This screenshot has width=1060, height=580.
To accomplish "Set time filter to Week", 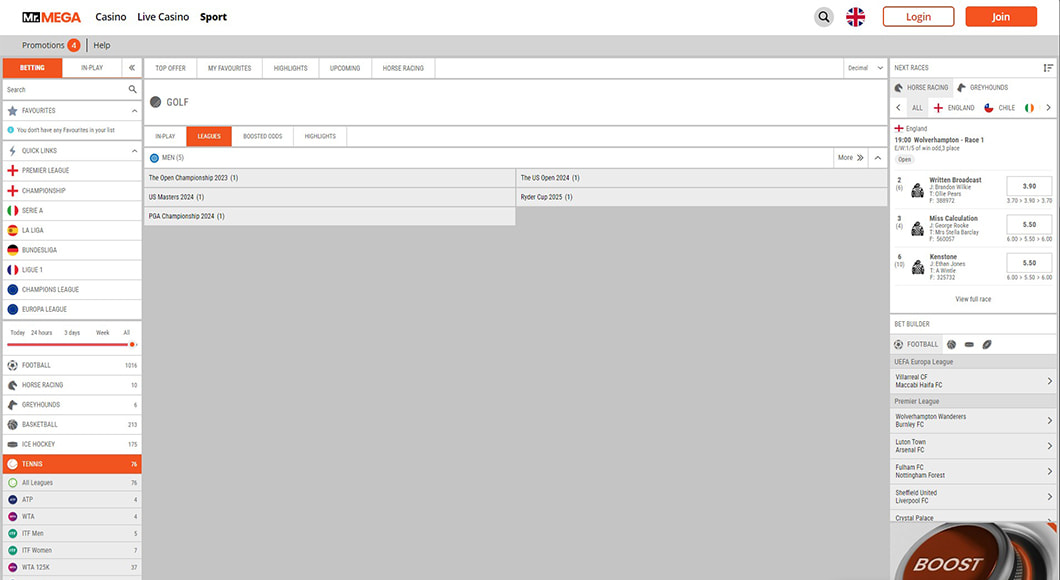I will [102, 333].
